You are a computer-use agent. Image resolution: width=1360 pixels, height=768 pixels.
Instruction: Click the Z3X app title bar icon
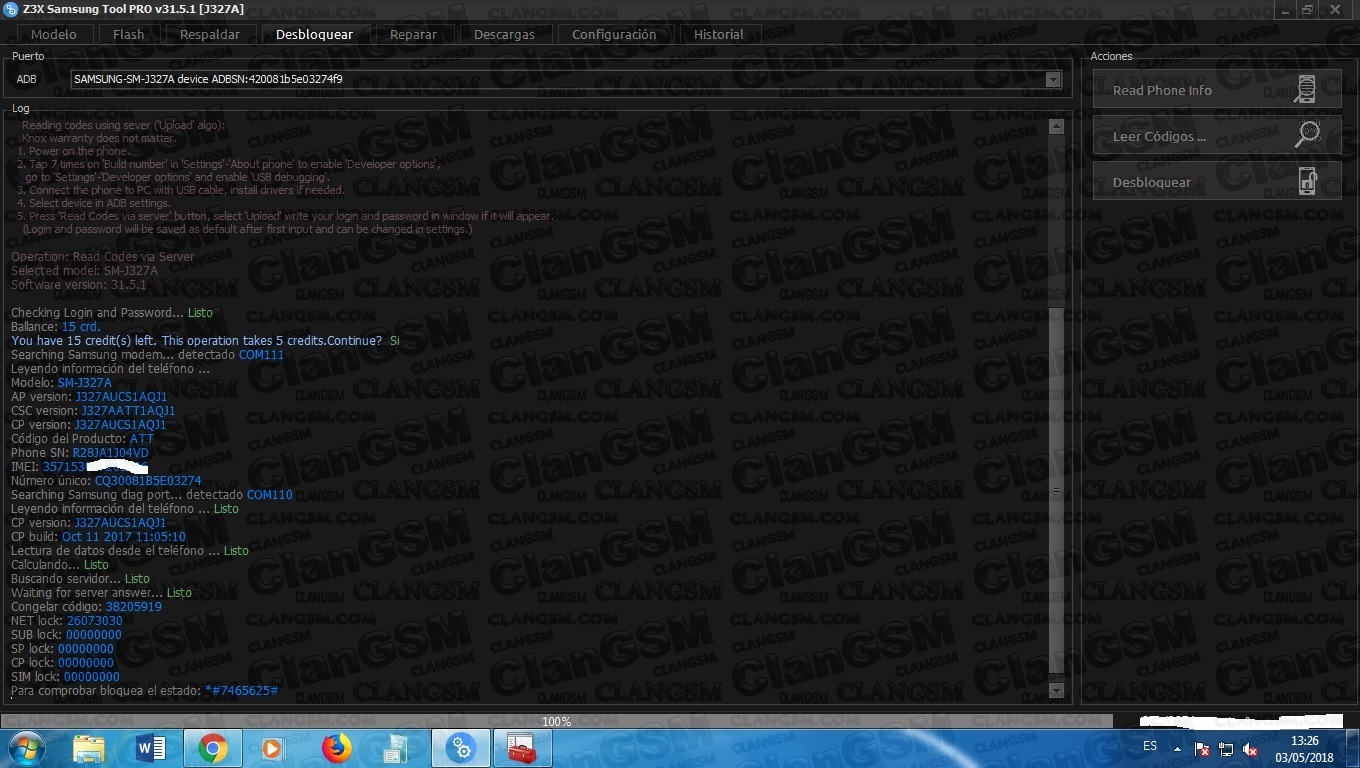coord(10,9)
